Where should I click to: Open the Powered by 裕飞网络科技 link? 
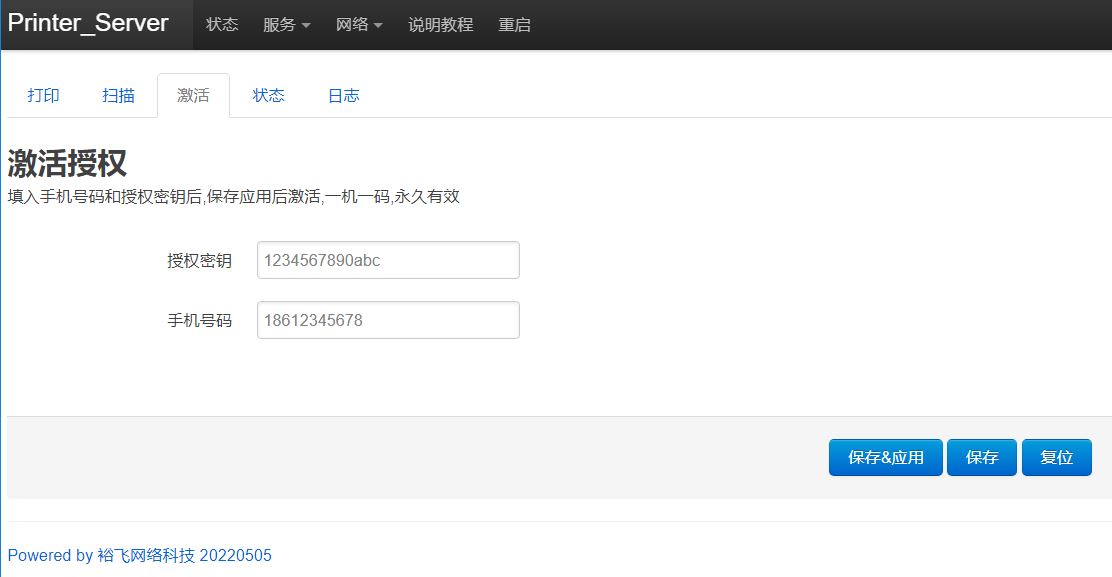(139, 555)
